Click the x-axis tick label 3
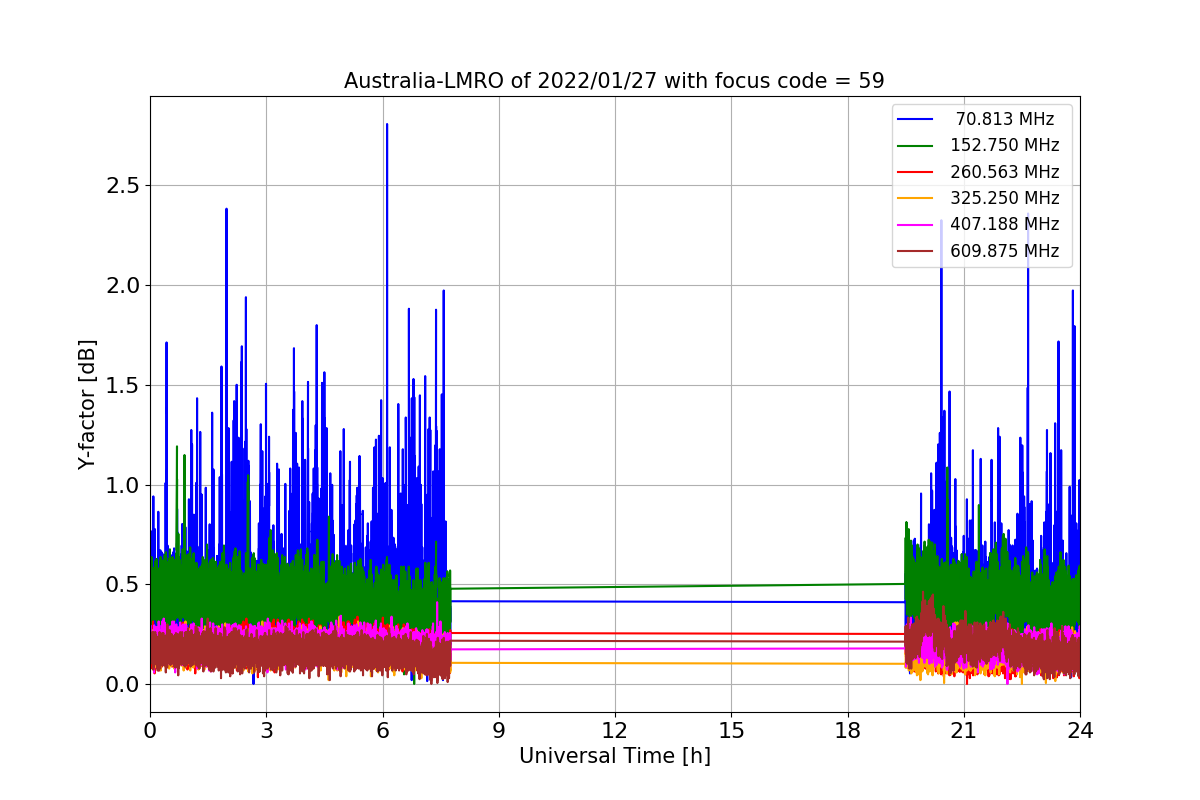 [266, 730]
